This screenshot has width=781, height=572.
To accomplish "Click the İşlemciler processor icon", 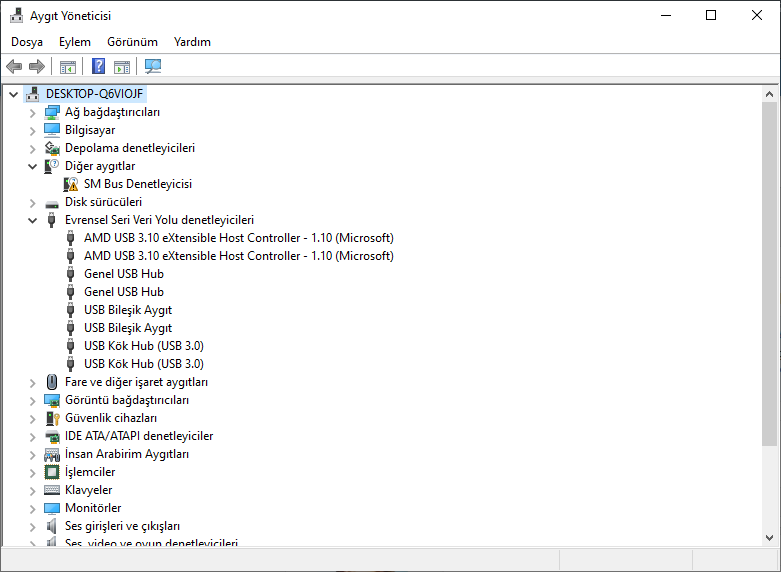I will click(x=52, y=472).
